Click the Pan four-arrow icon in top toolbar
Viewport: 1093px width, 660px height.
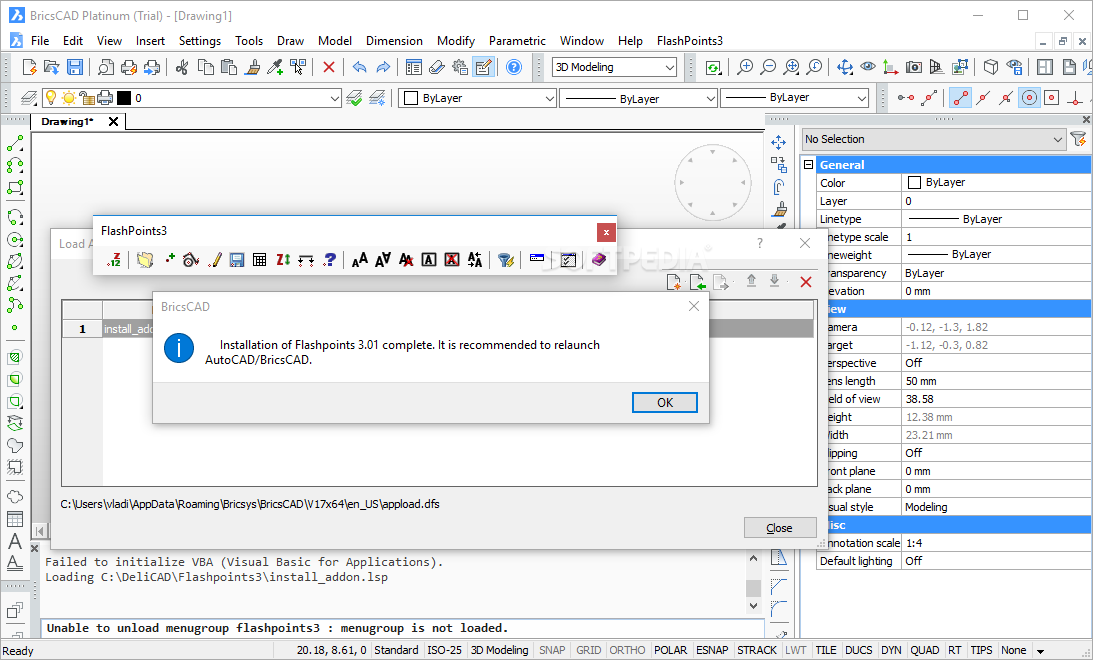click(x=845, y=67)
